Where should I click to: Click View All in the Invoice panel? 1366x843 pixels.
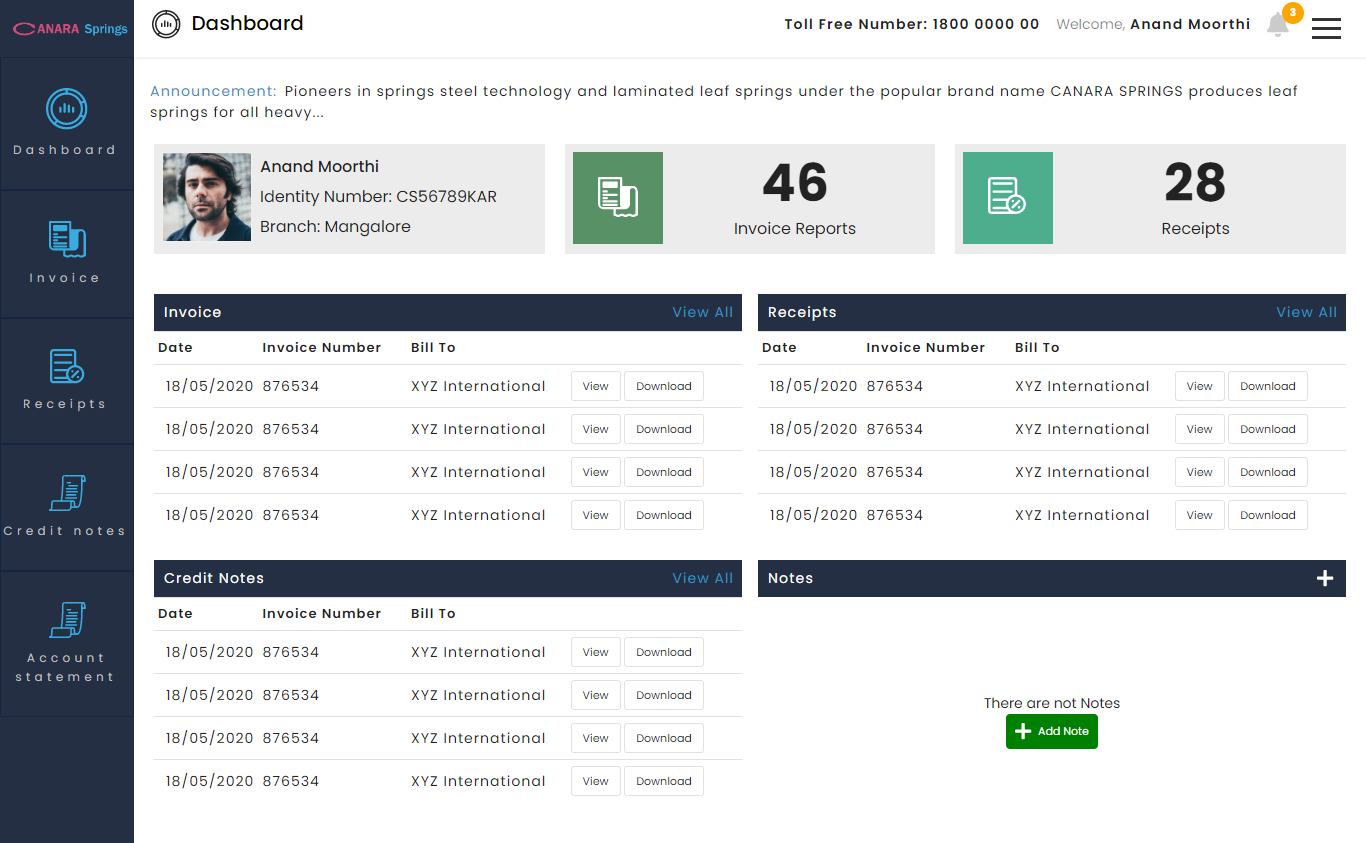click(702, 312)
